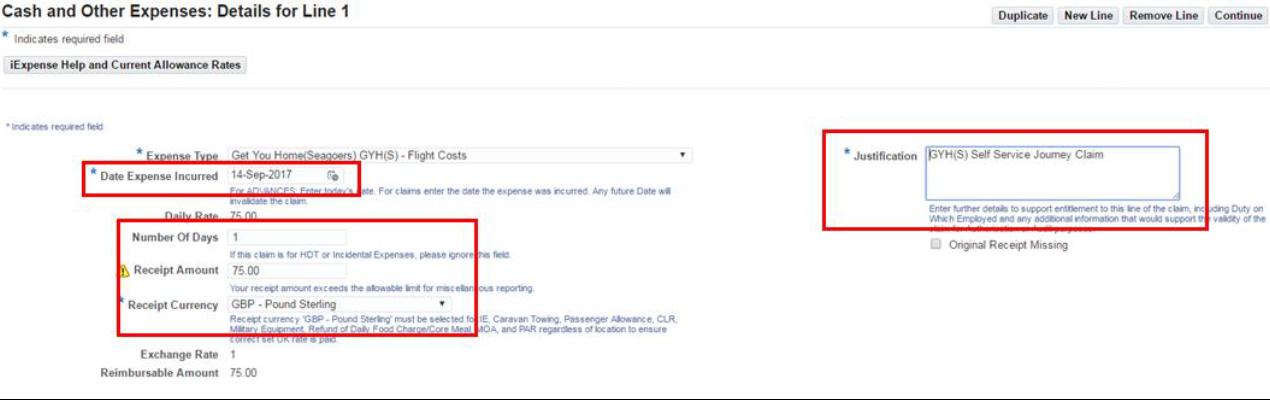Image resolution: width=1270 pixels, height=409 pixels.
Task: Add a New Line to the claim
Action: (1088, 16)
